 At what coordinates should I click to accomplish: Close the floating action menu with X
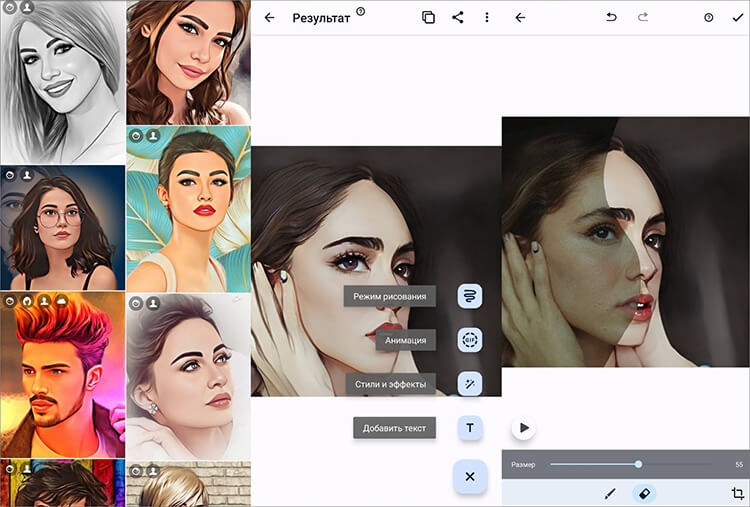point(470,476)
